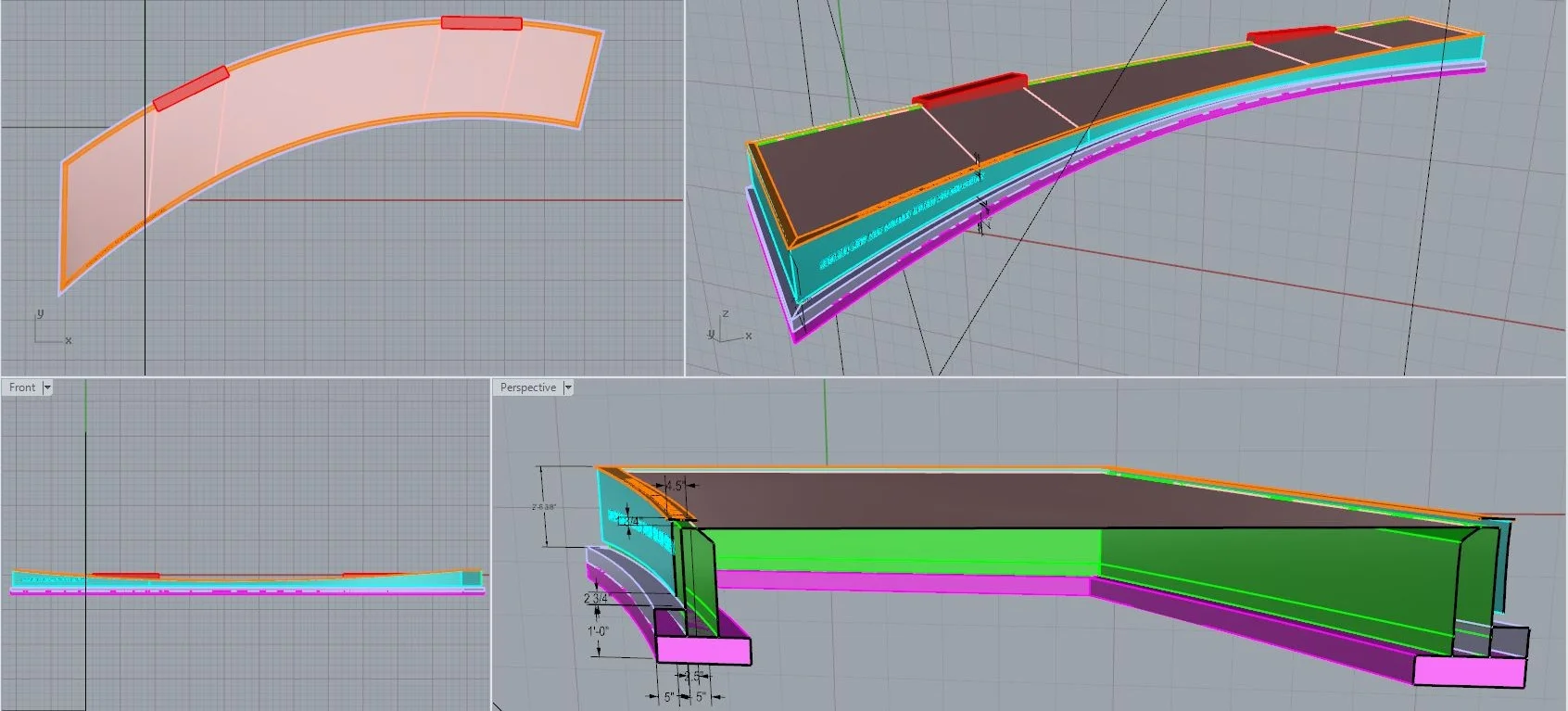Open the Perspective viewport dropdown arrow menu

coord(568,387)
